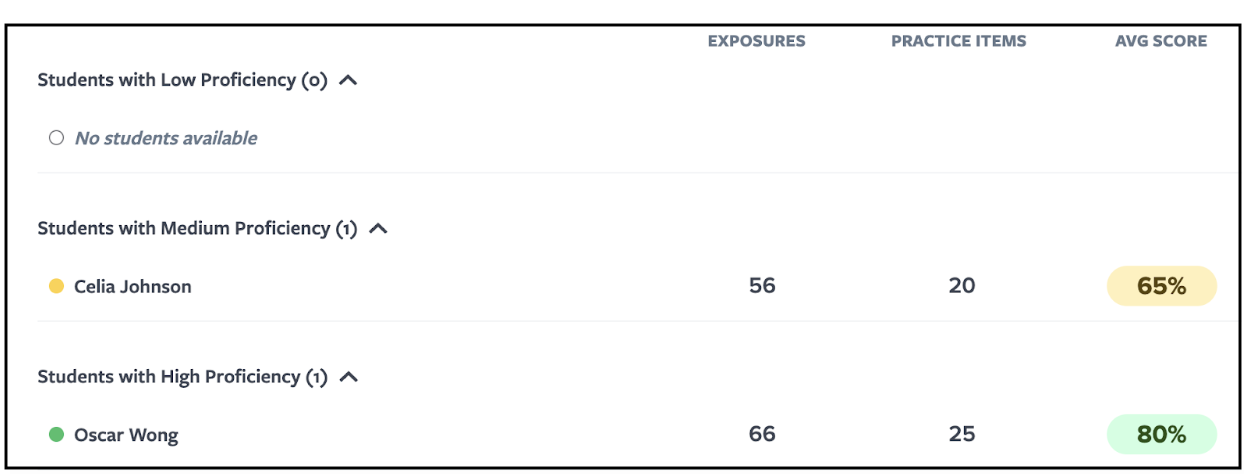Screen dimensions: 1244x474
Task: Select Celia Johnson's exposures value 56
Action: (x=762, y=286)
